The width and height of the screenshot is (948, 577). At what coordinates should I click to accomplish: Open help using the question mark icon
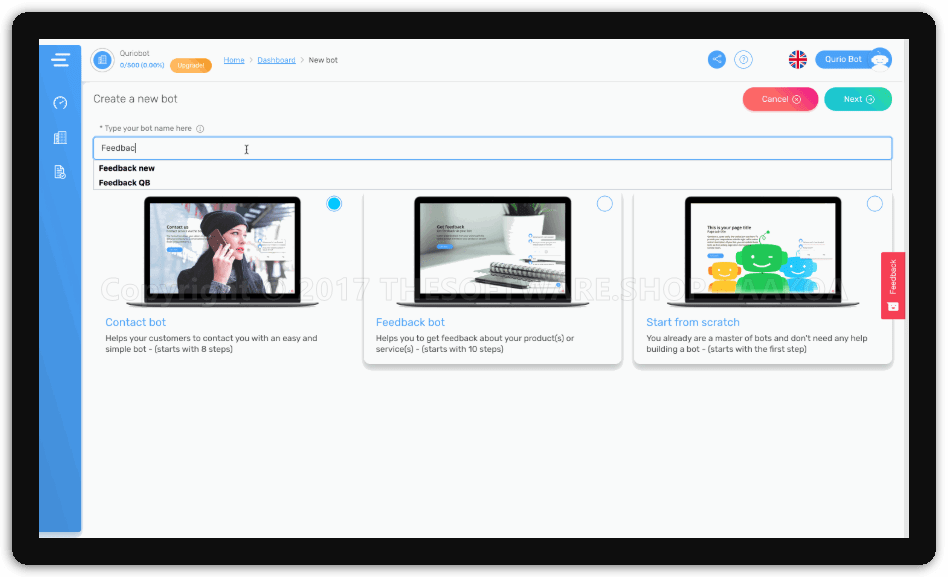tap(743, 59)
